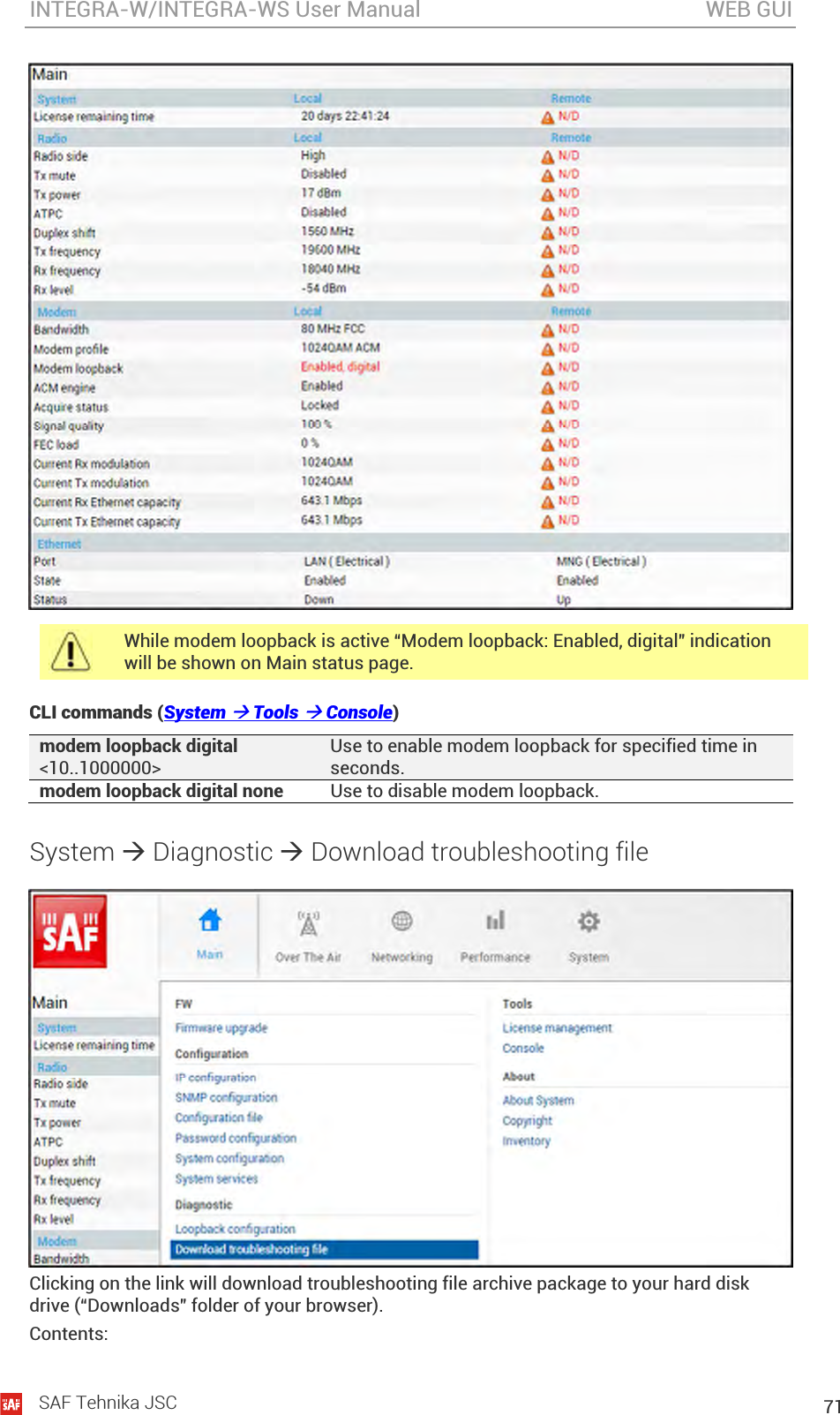840x1415 pixels.
Task: Open About System link
Action: (x=538, y=1101)
